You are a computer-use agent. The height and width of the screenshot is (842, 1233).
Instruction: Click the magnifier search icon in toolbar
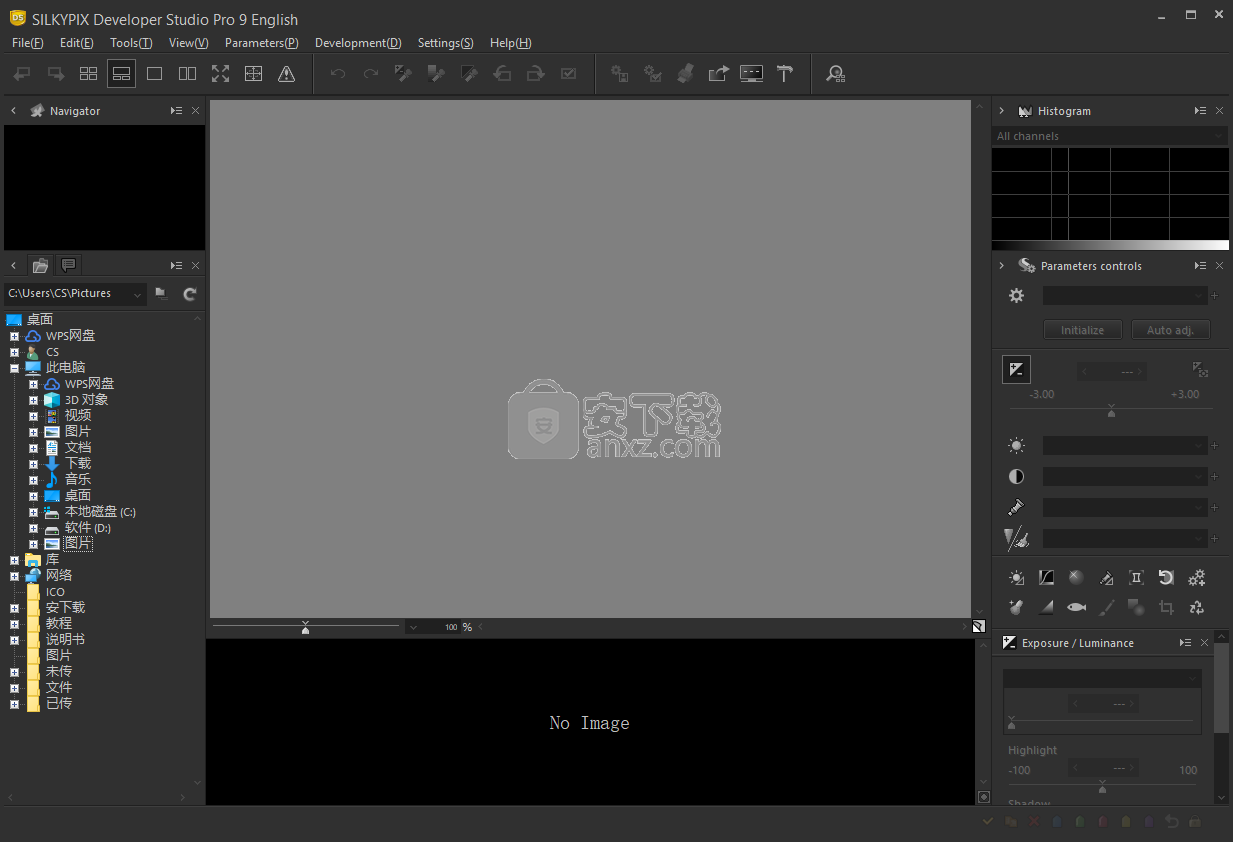836,73
